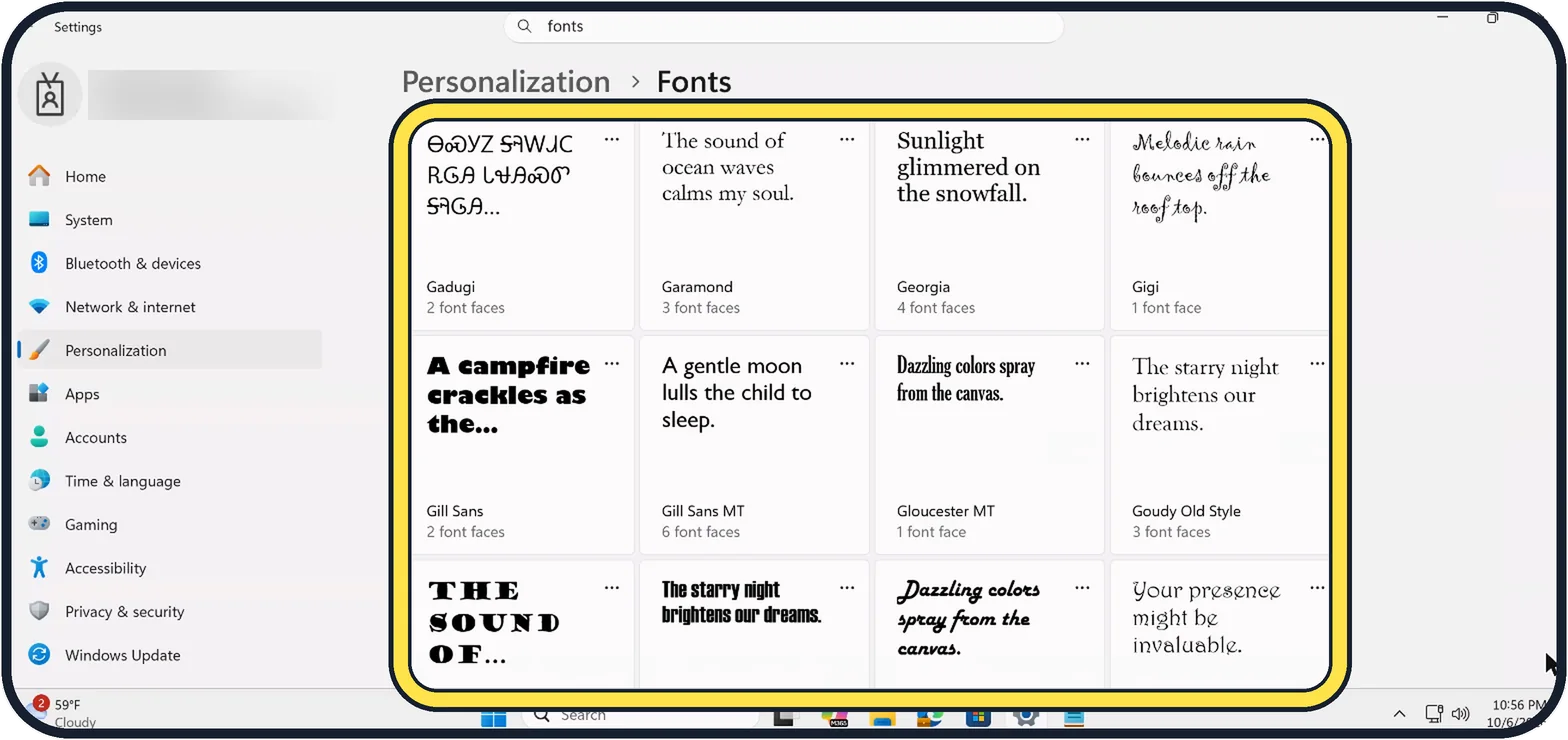Show hidden icons in the system tray

tap(1399, 714)
